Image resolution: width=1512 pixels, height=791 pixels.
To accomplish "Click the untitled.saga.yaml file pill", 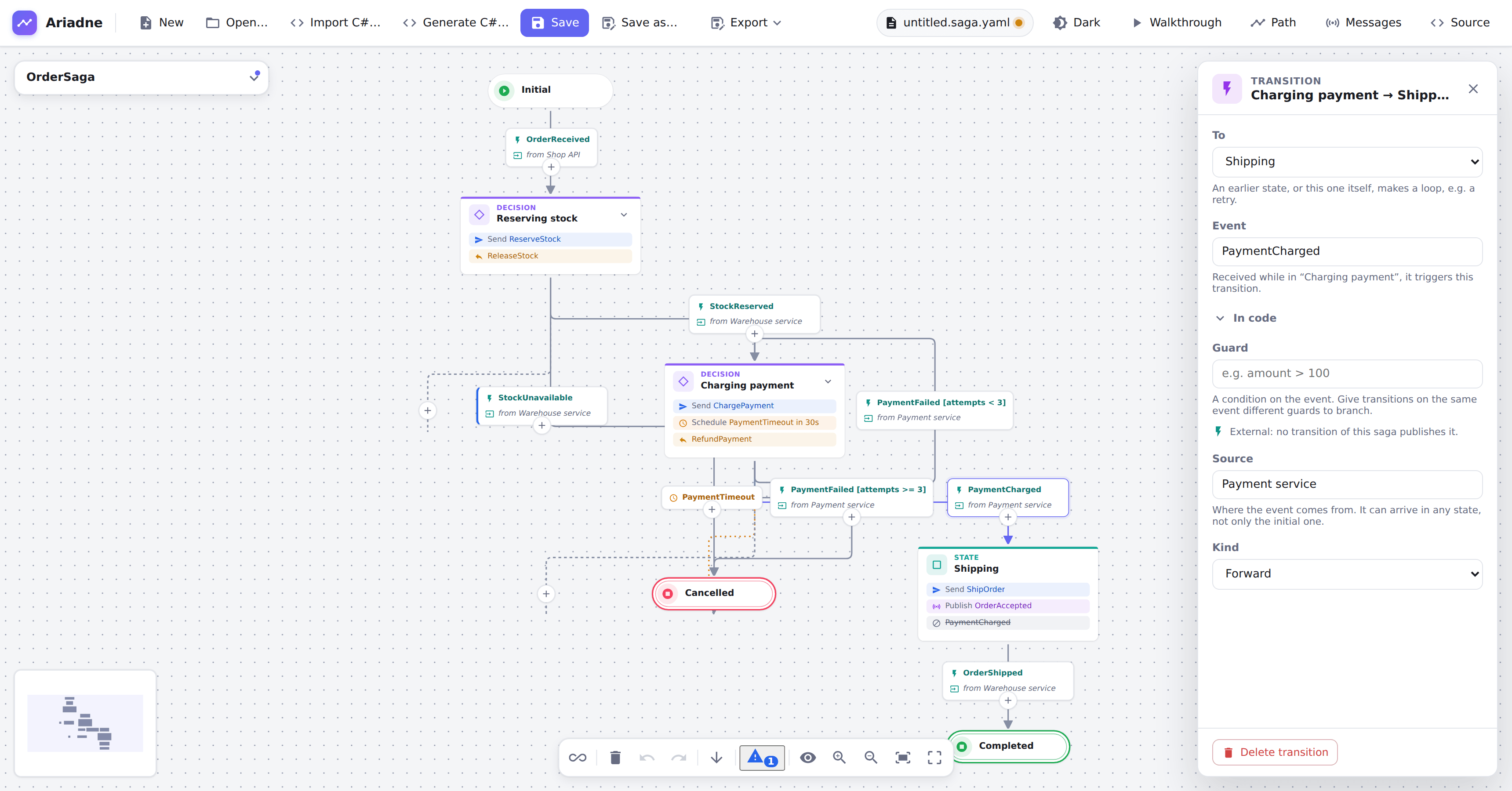I will coord(955,22).
